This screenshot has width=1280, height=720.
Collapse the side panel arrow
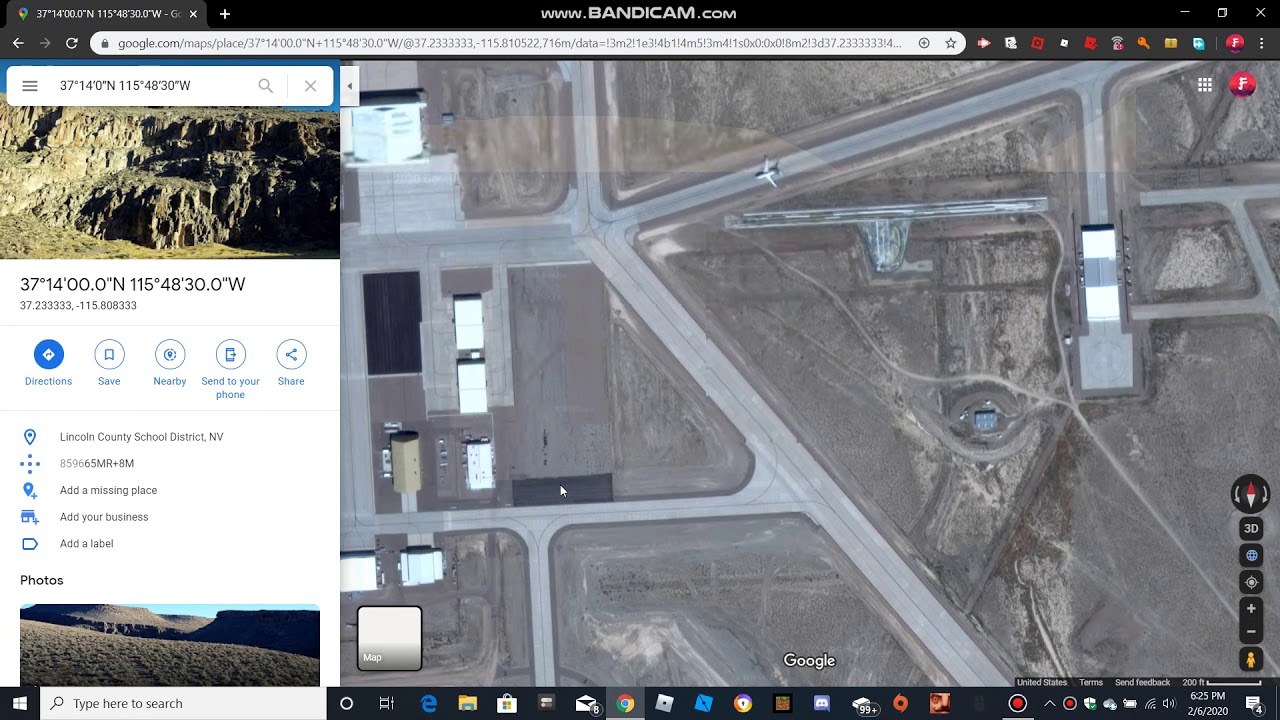pyautogui.click(x=350, y=86)
